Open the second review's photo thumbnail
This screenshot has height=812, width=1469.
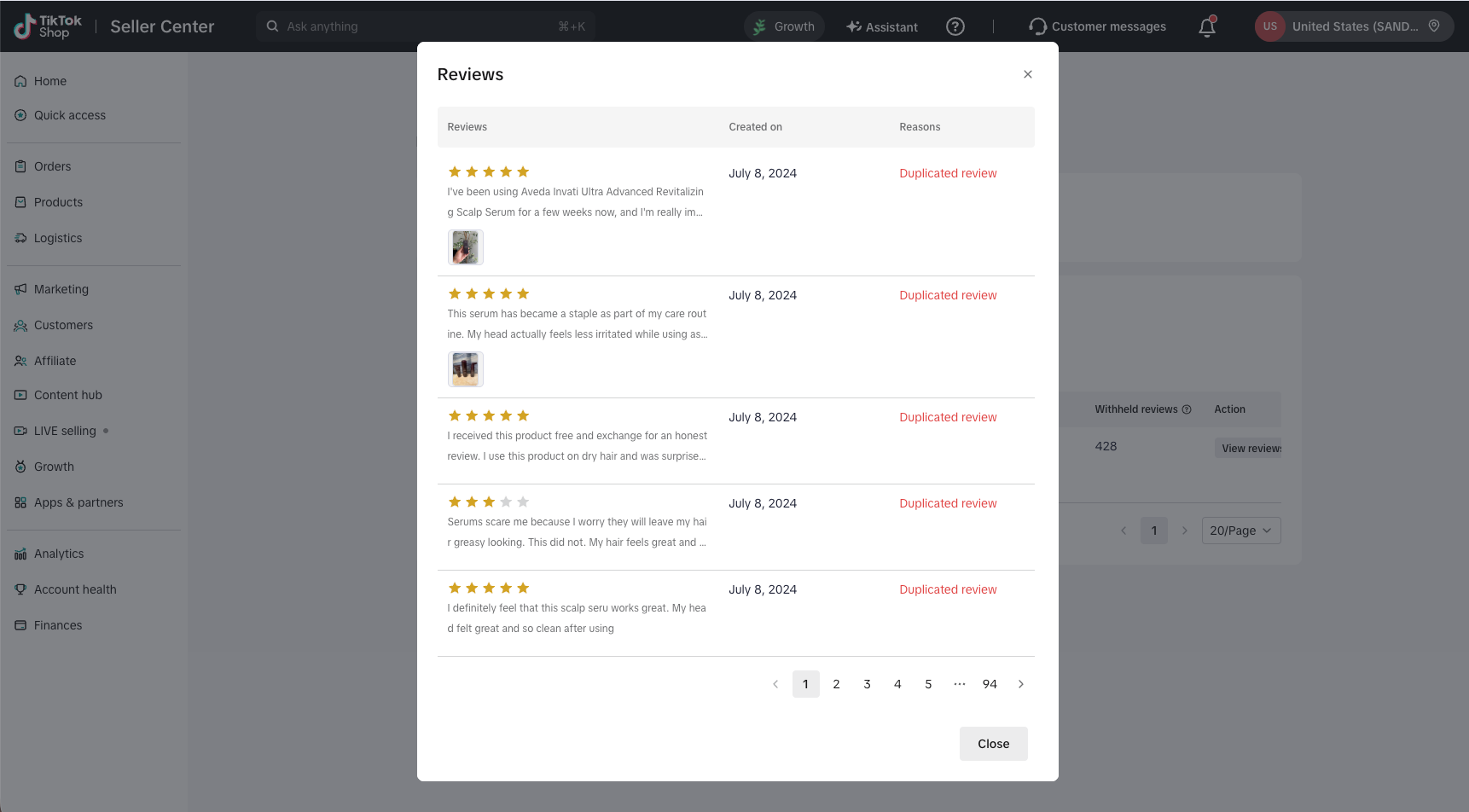(466, 369)
